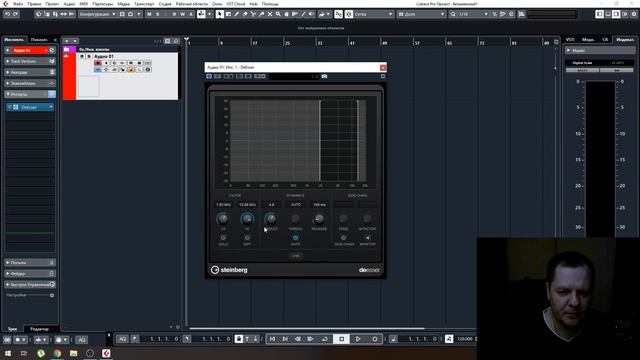
Task: Click the Steinberg logo in plugin
Action: pos(229,270)
